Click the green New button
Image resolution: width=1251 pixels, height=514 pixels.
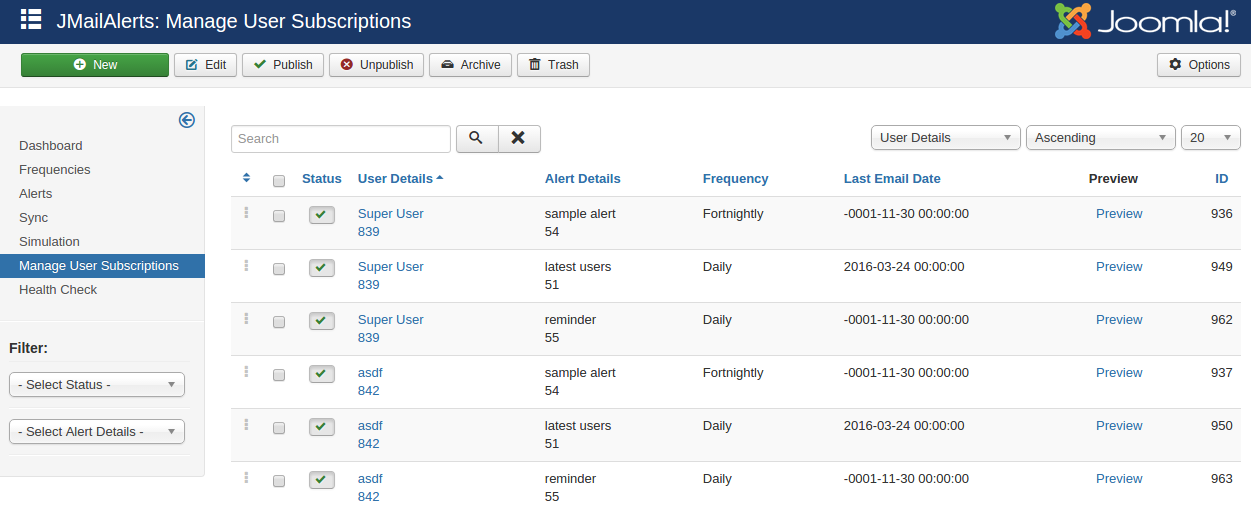click(x=95, y=64)
